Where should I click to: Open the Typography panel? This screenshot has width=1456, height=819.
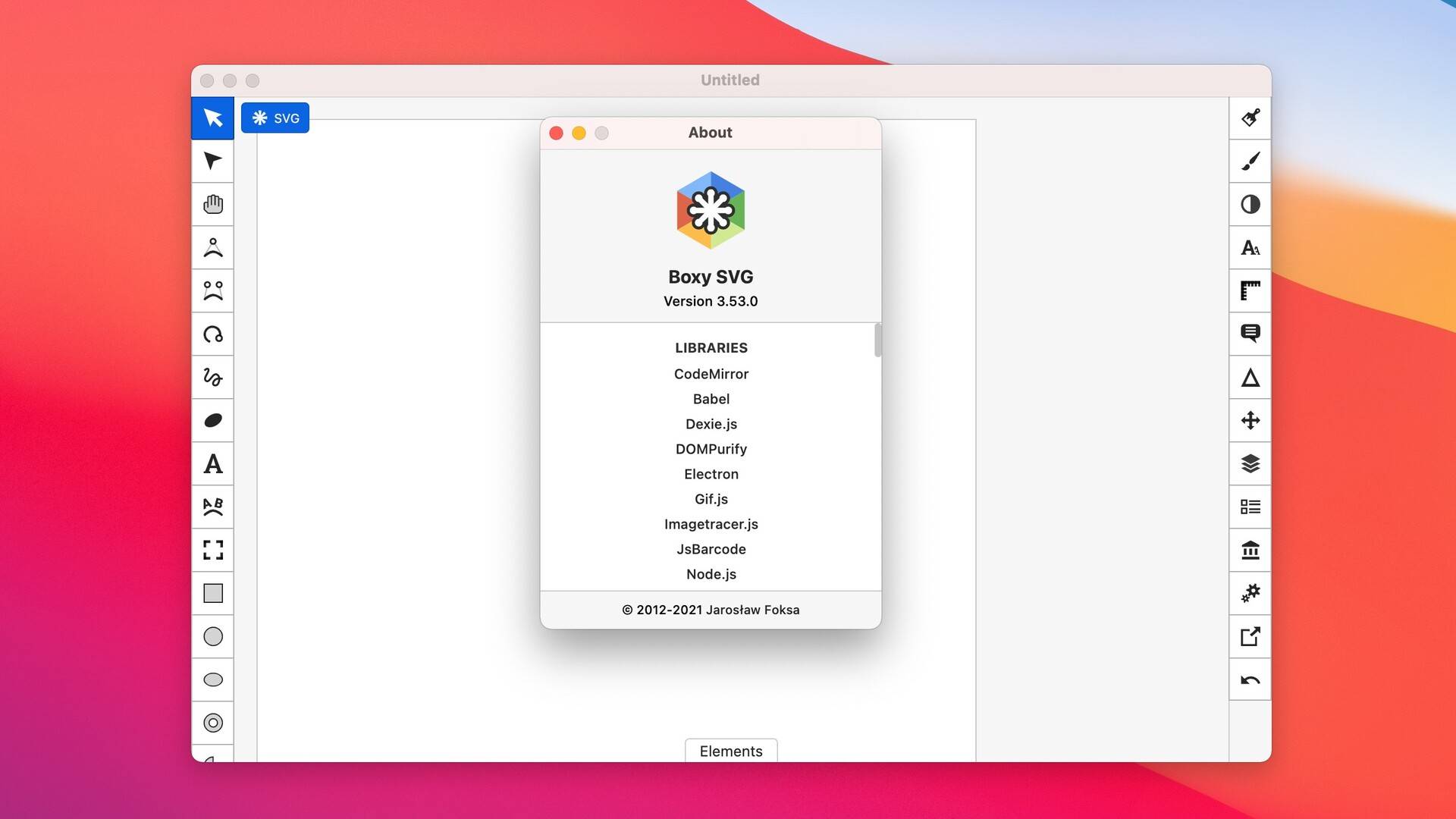pyautogui.click(x=1250, y=247)
